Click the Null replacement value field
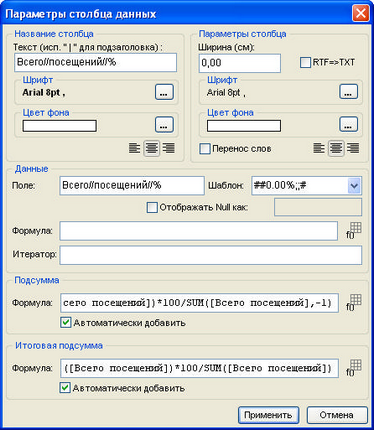The image size is (374, 430). (318, 207)
